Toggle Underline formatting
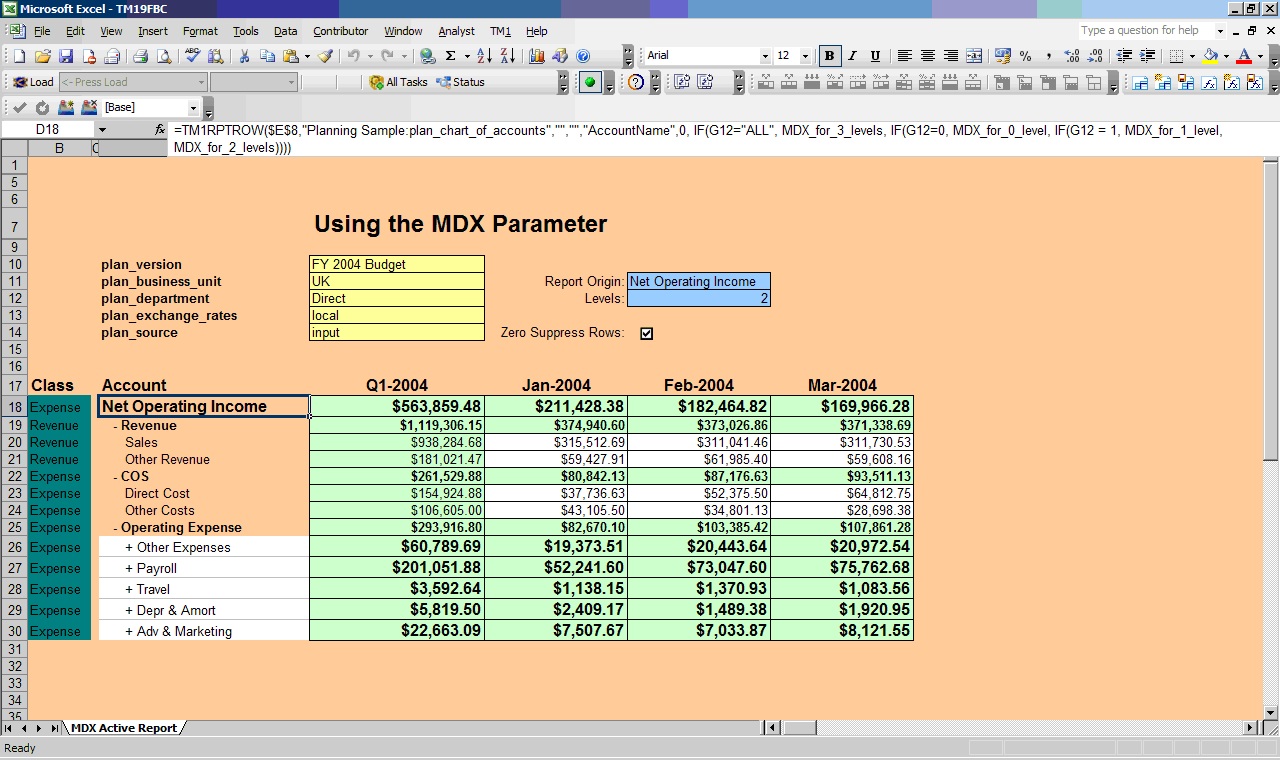Image resolution: width=1280 pixels, height=760 pixels. coord(875,56)
